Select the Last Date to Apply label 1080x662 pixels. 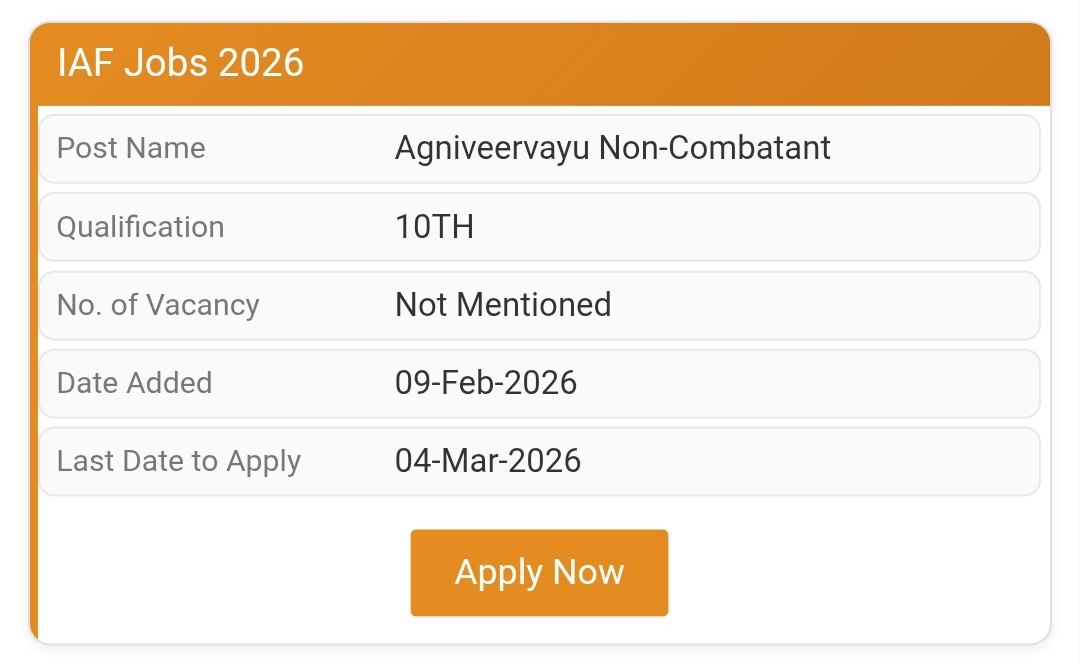[179, 461]
